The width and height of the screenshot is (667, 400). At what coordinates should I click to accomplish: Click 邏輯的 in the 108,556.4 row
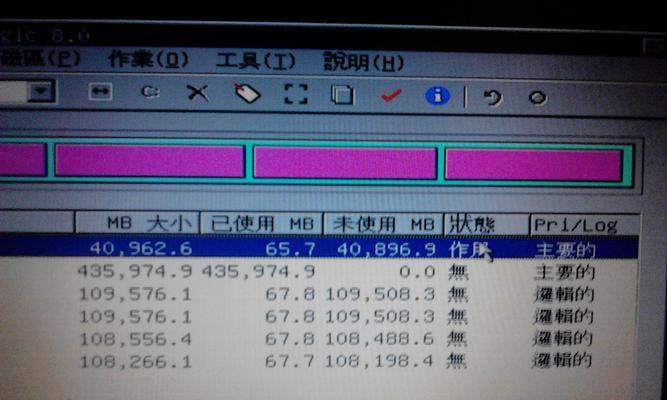[563, 338]
